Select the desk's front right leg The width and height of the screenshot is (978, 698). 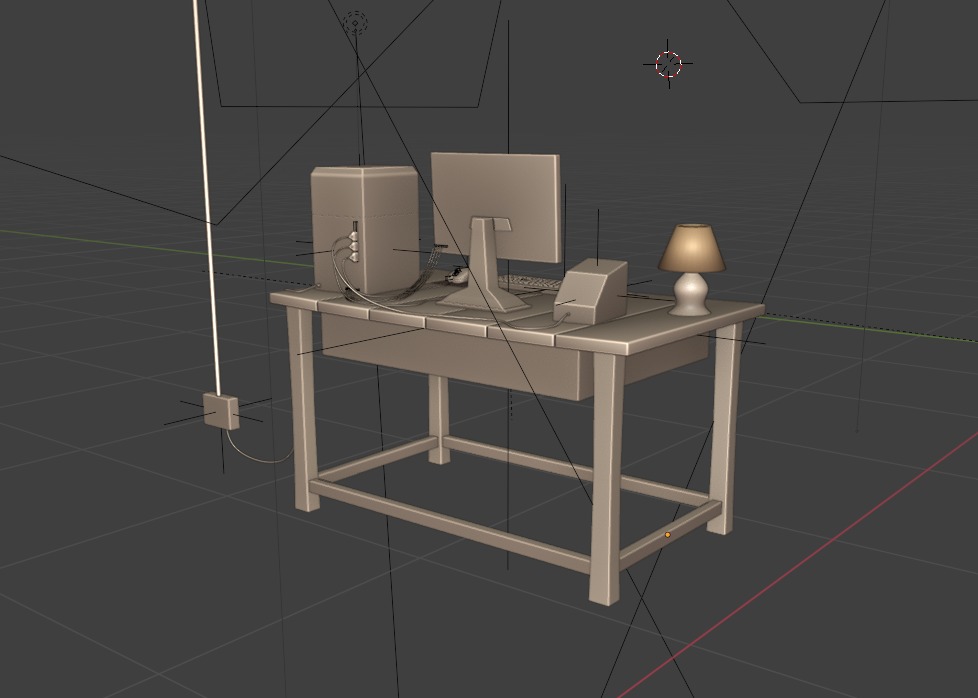coord(606,477)
